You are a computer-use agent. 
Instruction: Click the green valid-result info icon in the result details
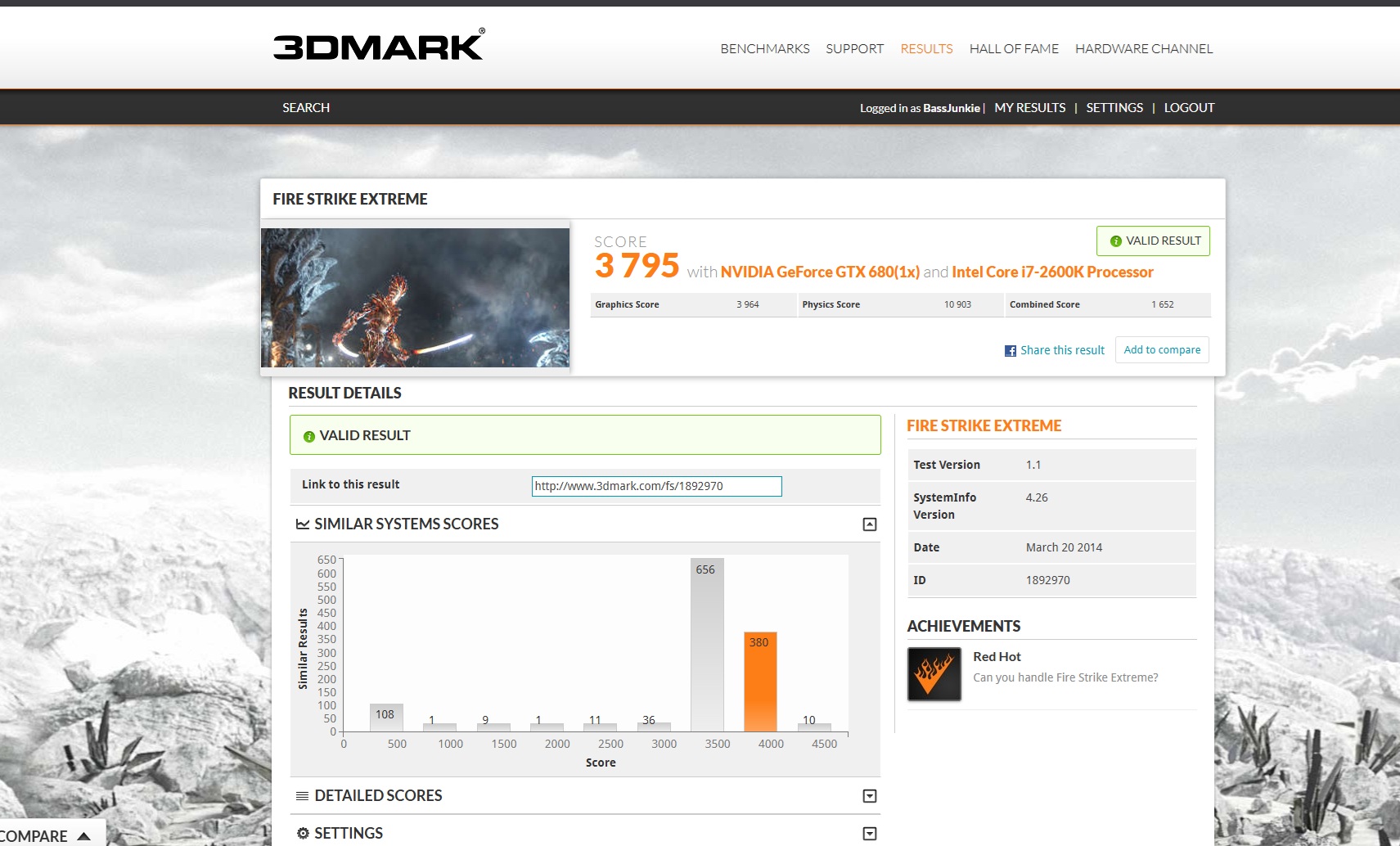[308, 437]
